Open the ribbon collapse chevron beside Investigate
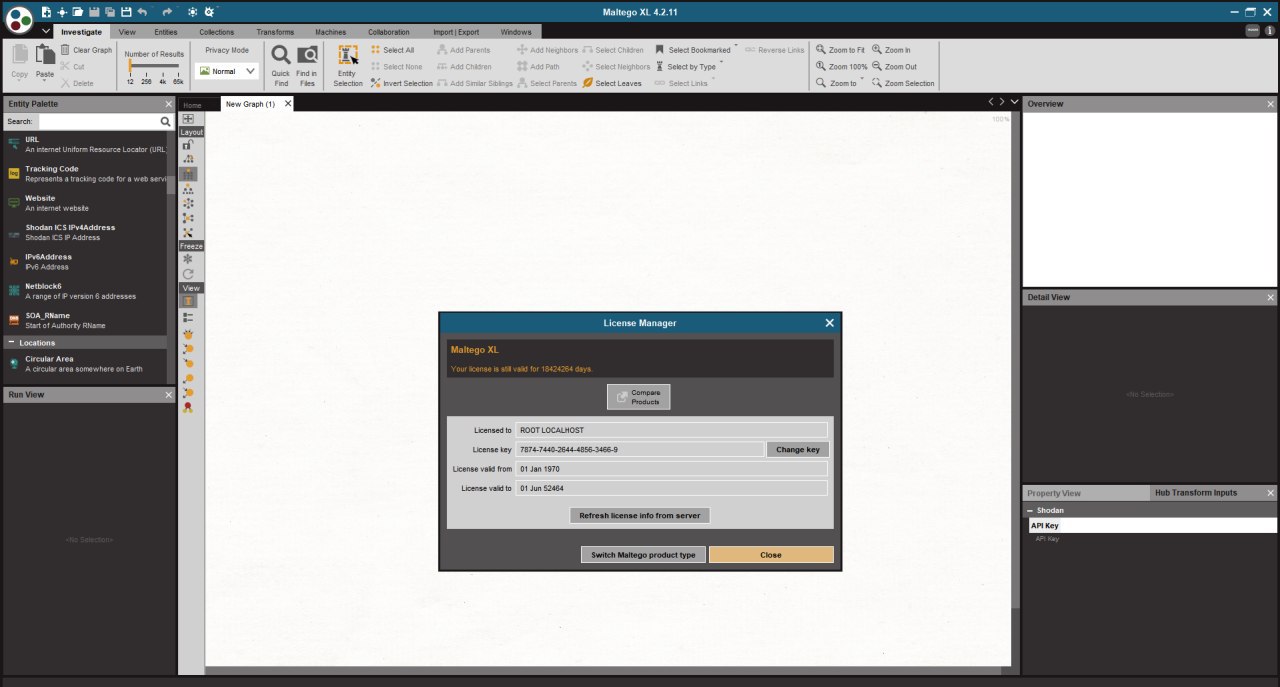Image resolution: width=1280 pixels, height=687 pixels. [x=46, y=32]
